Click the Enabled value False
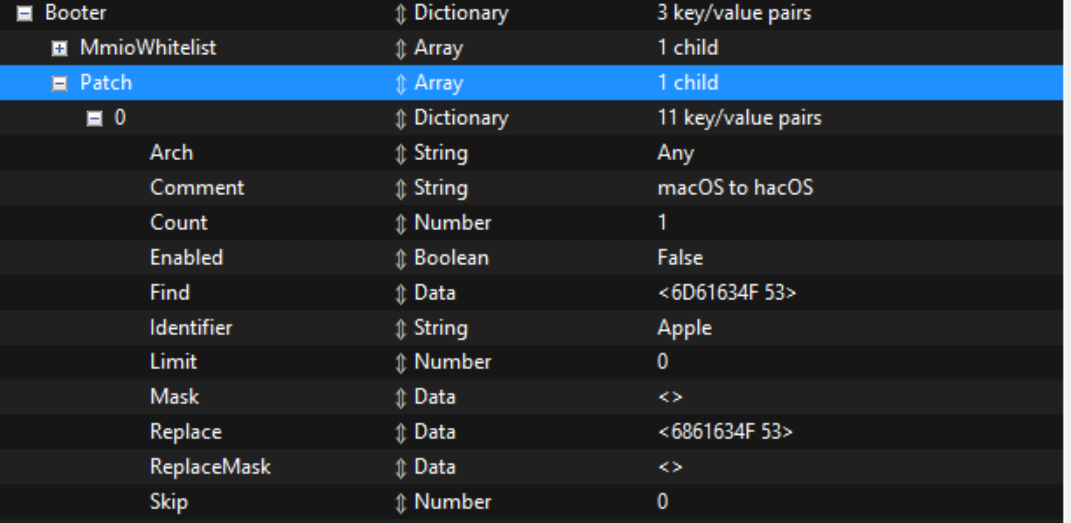 [680, 258]
